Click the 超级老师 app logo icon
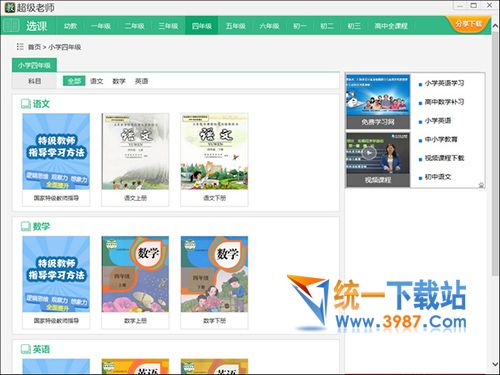The width and height of the screenshot is (500, 375). [10, 7]
